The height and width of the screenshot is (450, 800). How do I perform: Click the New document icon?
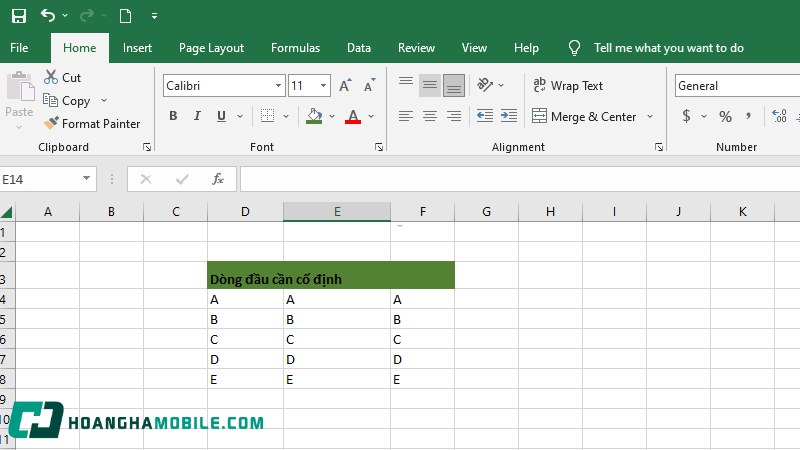[125, 16]
